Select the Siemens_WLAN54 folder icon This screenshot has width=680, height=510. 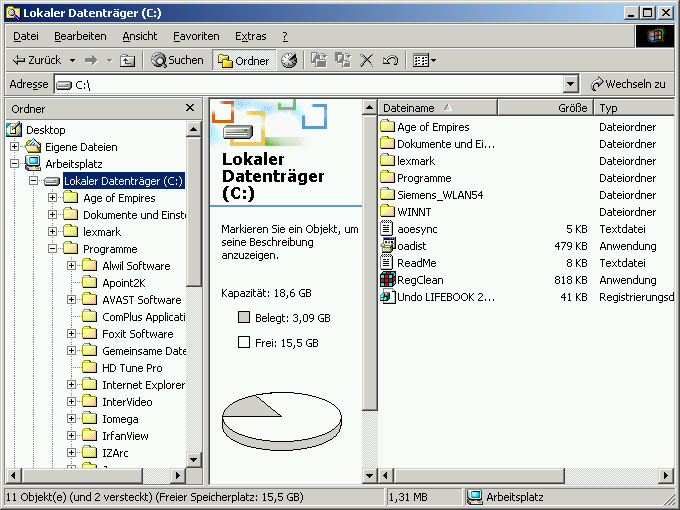(x=387, y=195)
